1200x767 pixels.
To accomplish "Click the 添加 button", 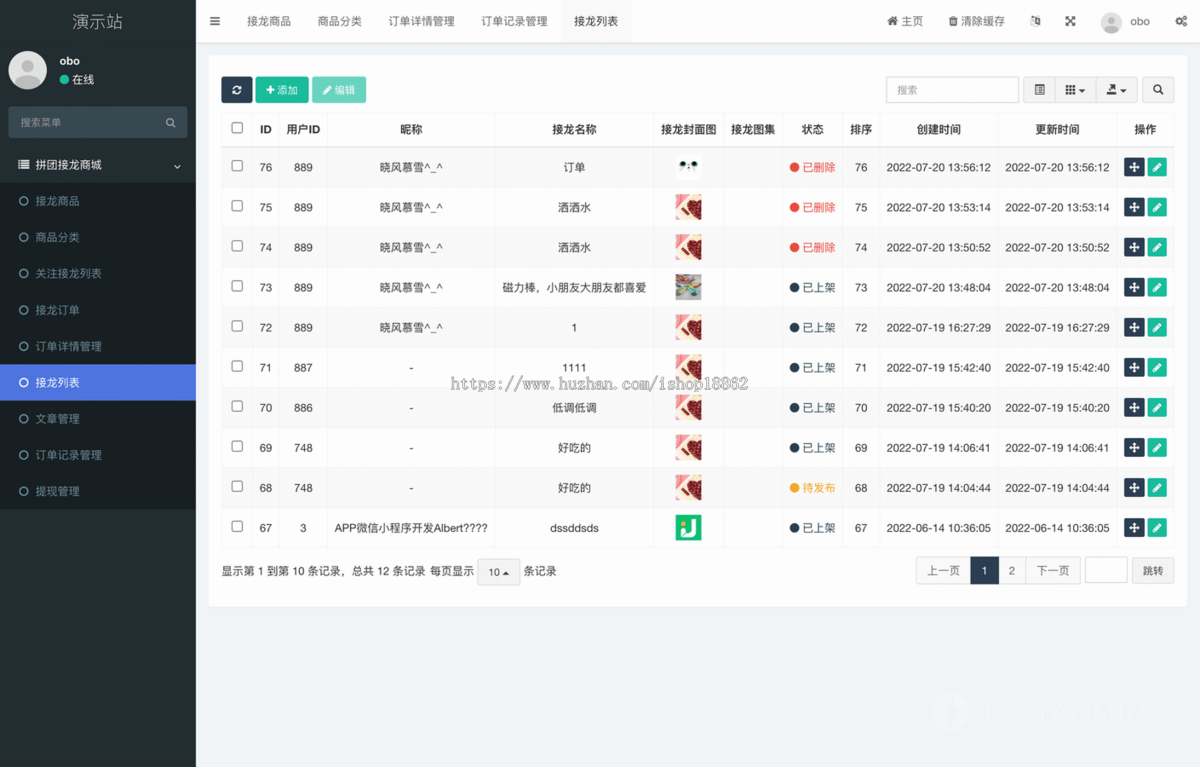I will (281, 89).
